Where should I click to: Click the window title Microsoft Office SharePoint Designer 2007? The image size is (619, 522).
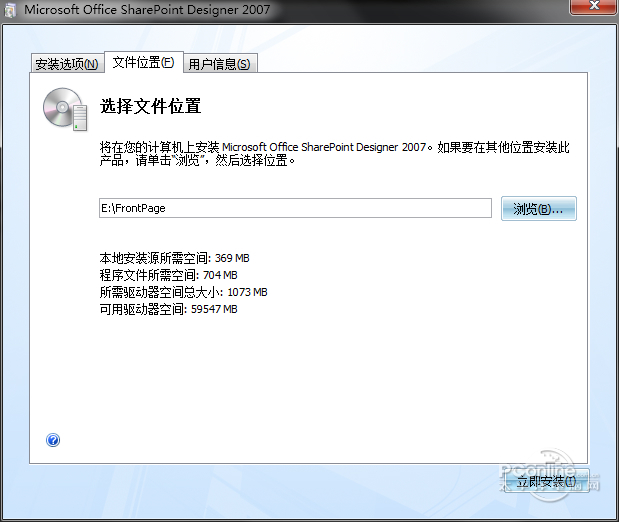point(147,9)
